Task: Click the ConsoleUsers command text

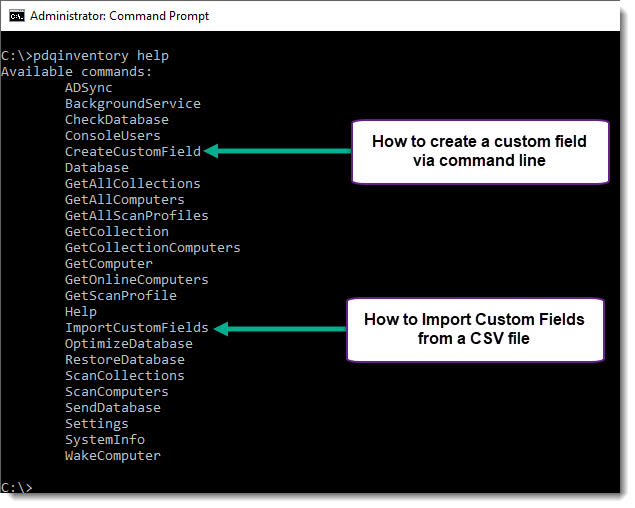Action: pos(113,136)
